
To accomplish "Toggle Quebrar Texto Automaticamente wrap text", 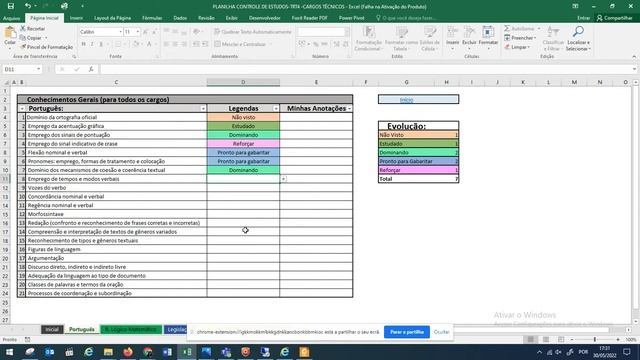I will coord(253,32).
